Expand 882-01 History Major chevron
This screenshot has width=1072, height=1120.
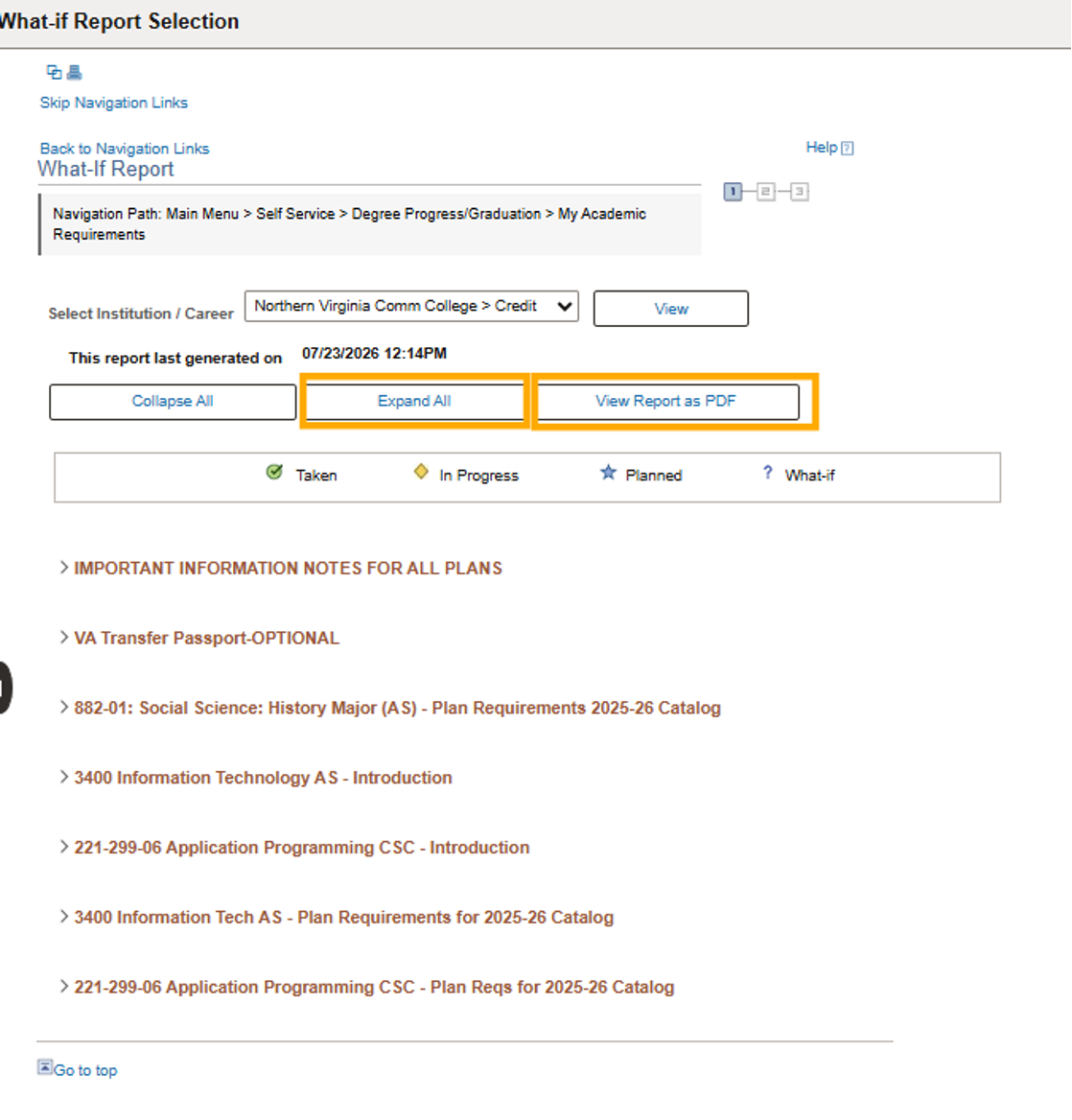tap(64, 708)
